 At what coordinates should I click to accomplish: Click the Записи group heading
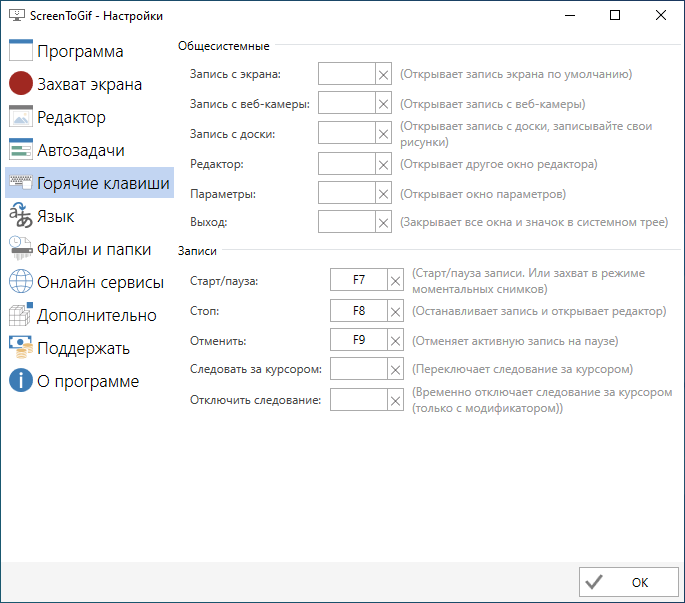[197, 251]
